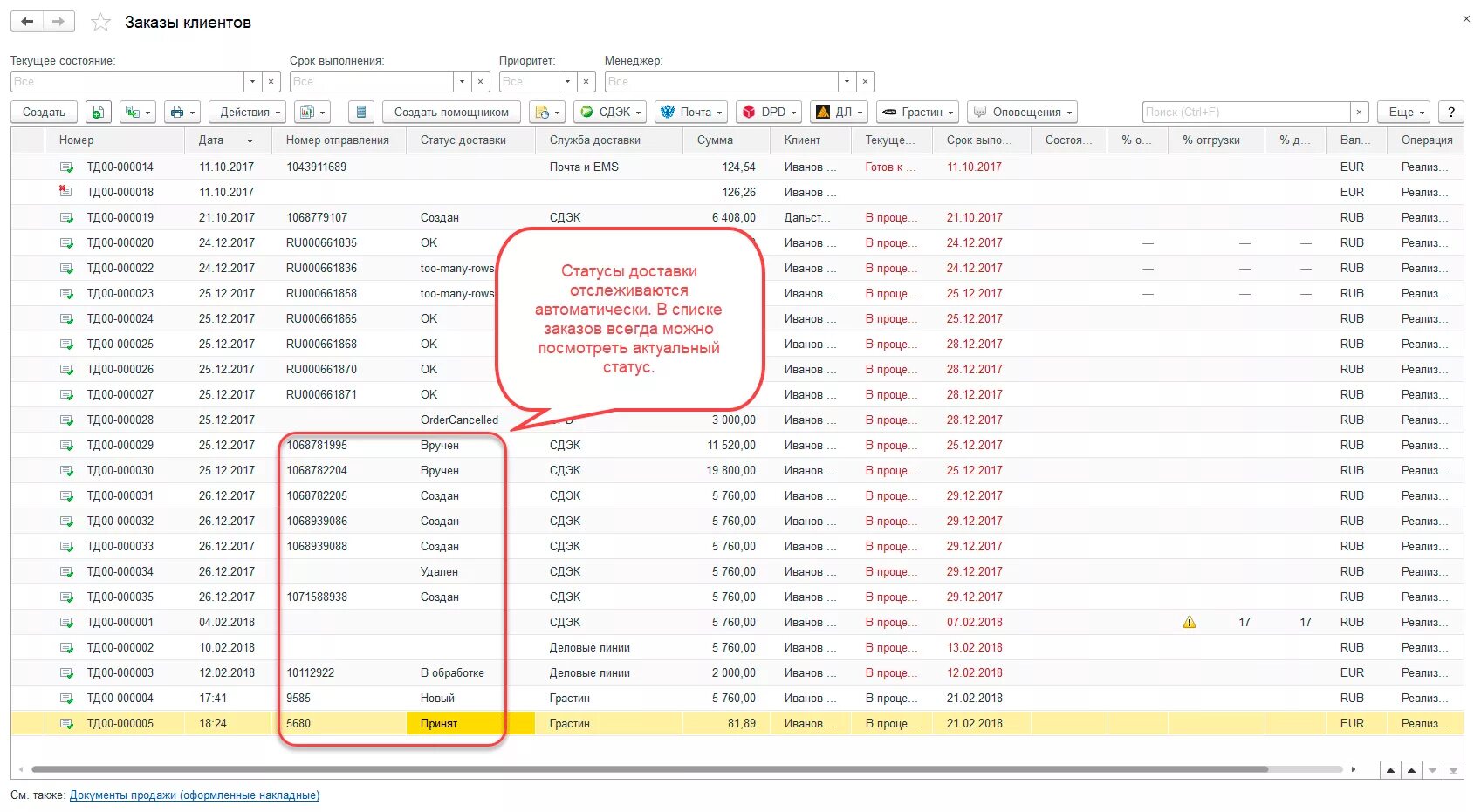The image size is (1481, 812).
Task: Add Заказы клиентов to favorites star
Action: tap(101, 23)
